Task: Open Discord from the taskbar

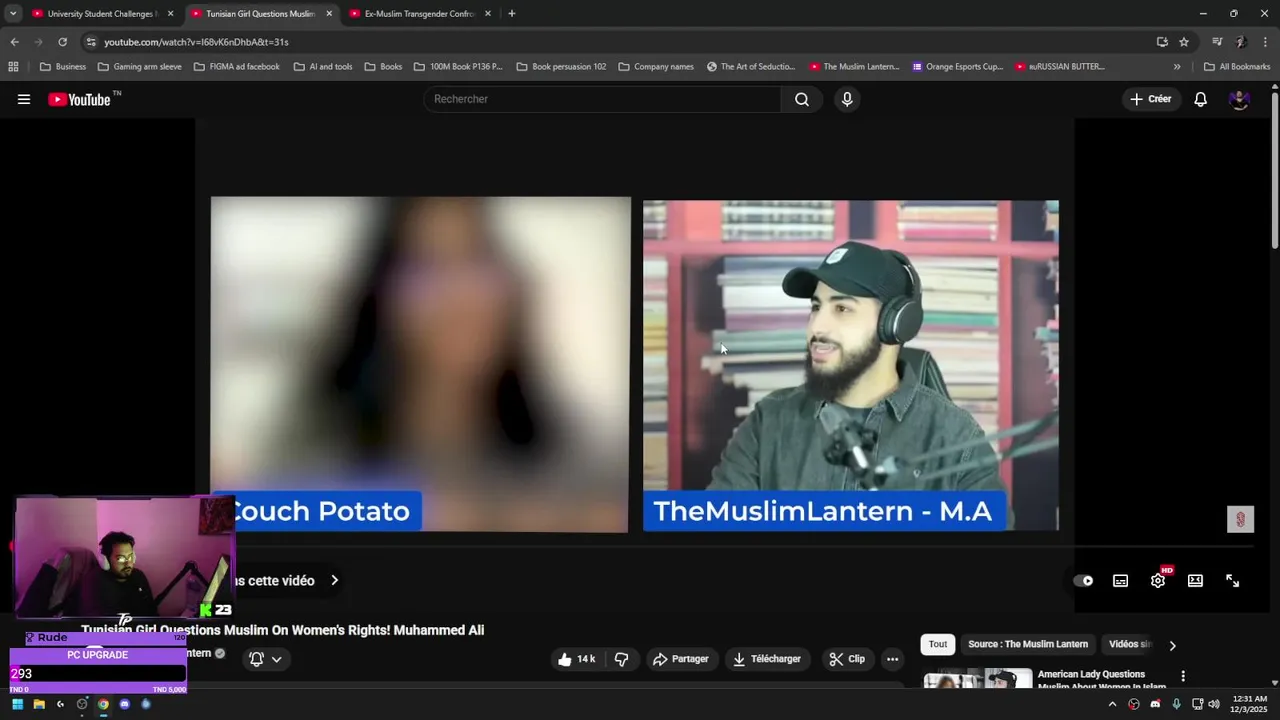Action: point(124,704)
